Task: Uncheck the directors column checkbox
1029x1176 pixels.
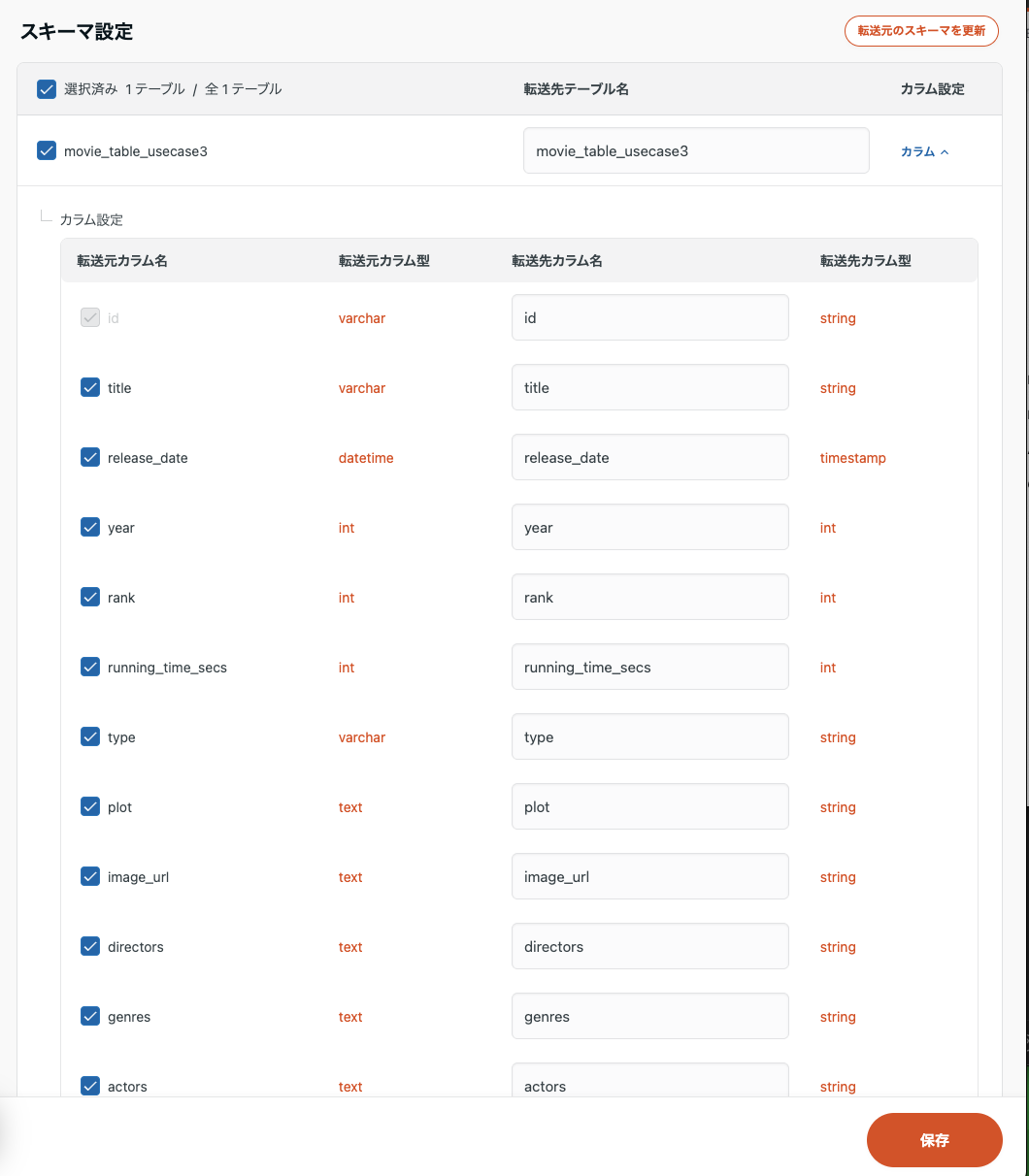Action: point(90,946)
